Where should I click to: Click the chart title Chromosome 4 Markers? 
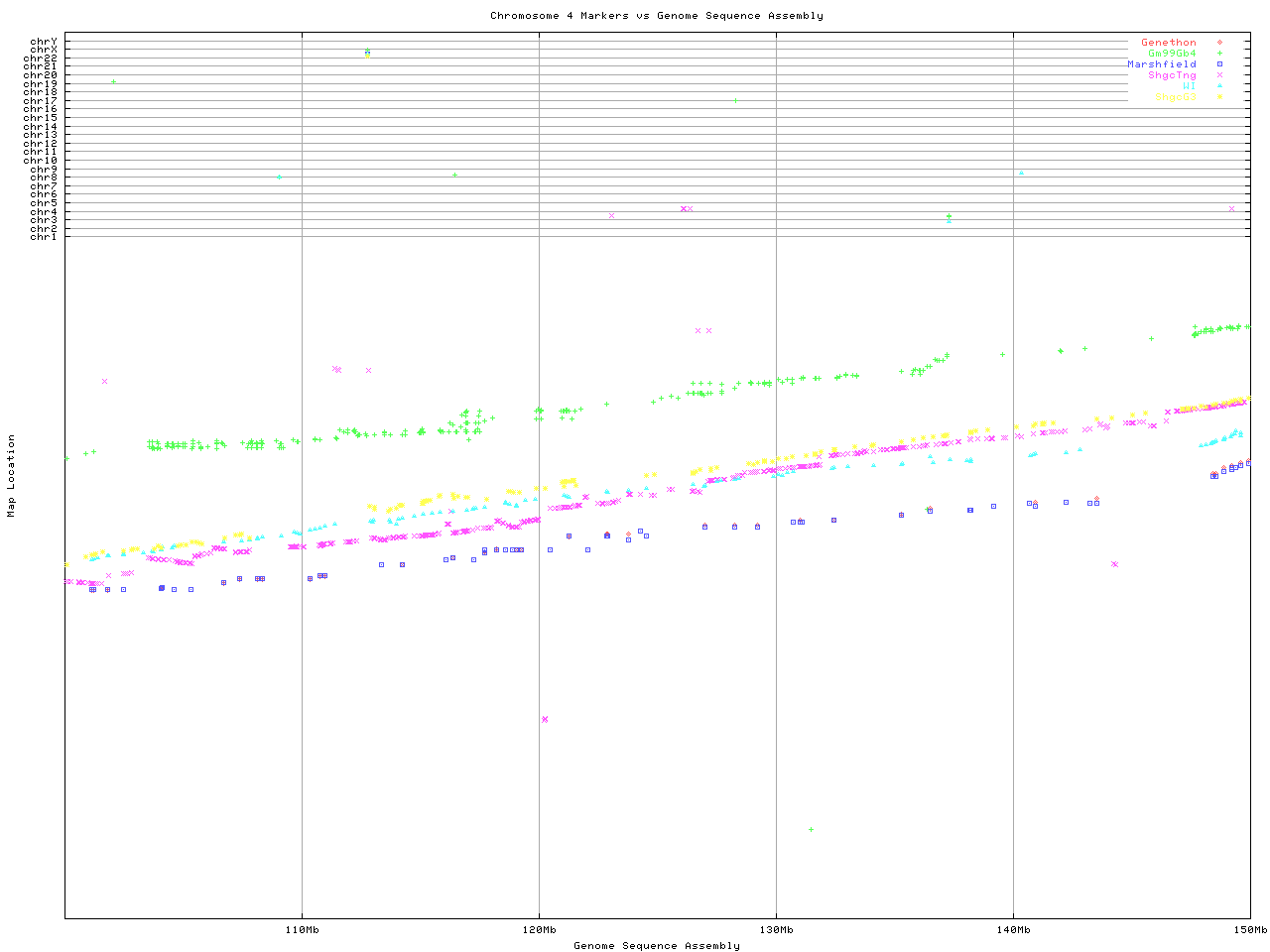[x=656, y=15]
